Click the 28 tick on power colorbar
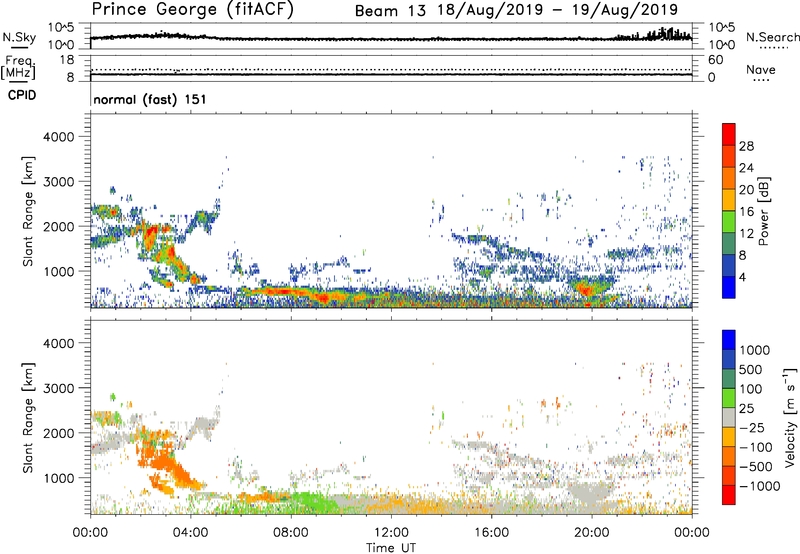Viewport: 800px width, 554px height. (x=746, y=146)
